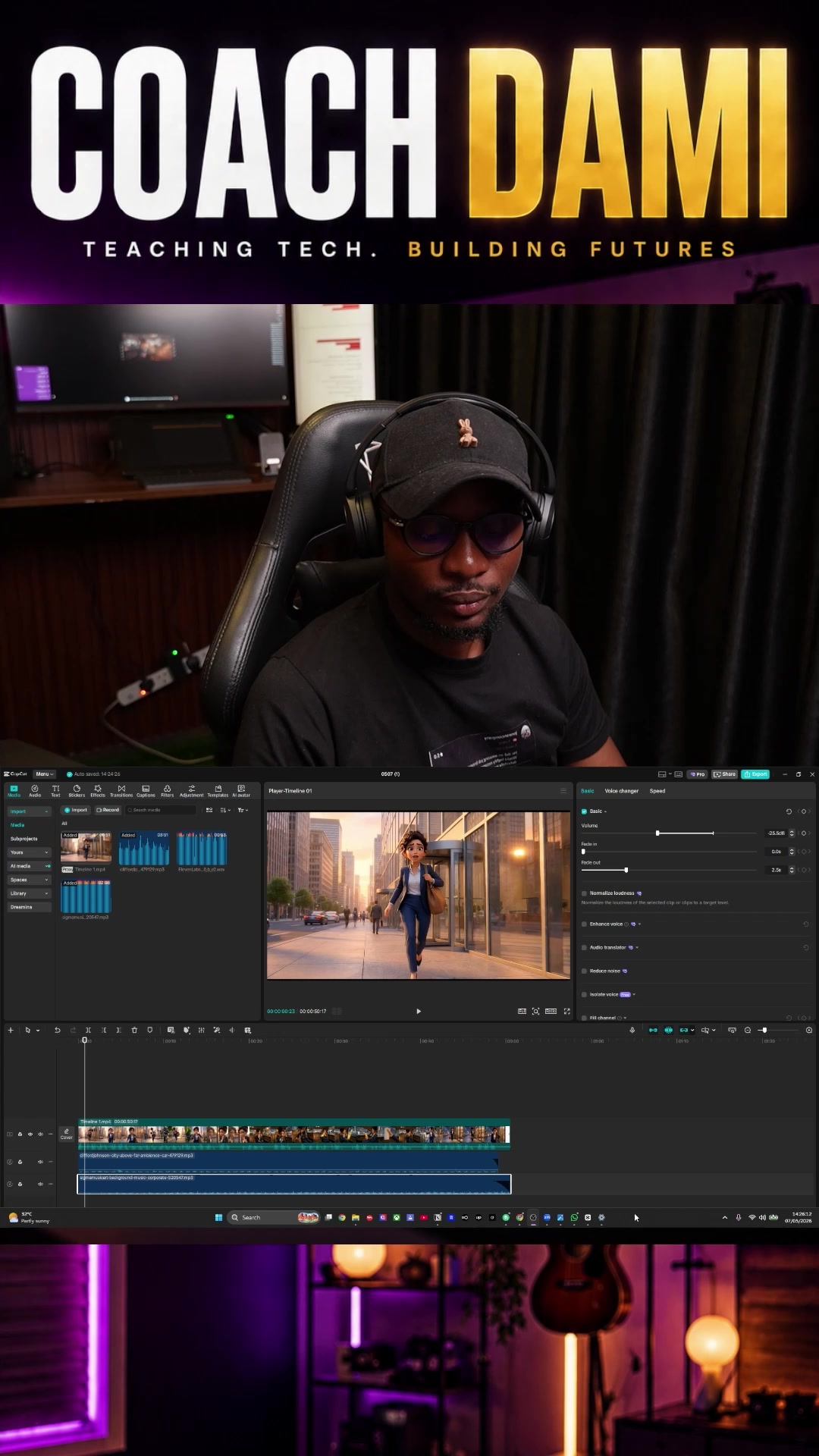This screenshot has height=1456, width=819.
Task: Open the layout dropdown next to Pro
Action: (x=664, y=774)
